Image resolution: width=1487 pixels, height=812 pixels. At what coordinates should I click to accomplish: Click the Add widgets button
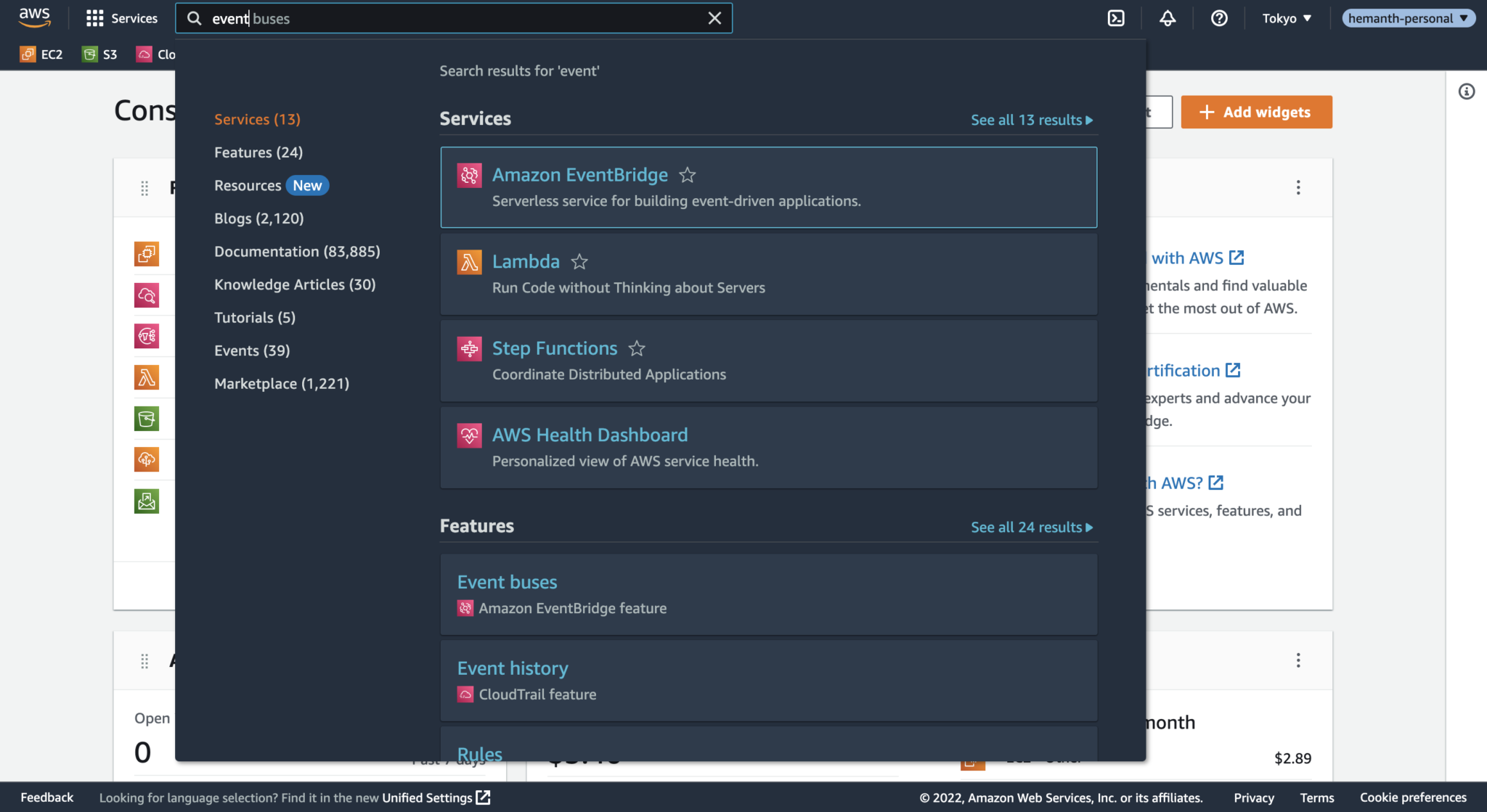1256,112
